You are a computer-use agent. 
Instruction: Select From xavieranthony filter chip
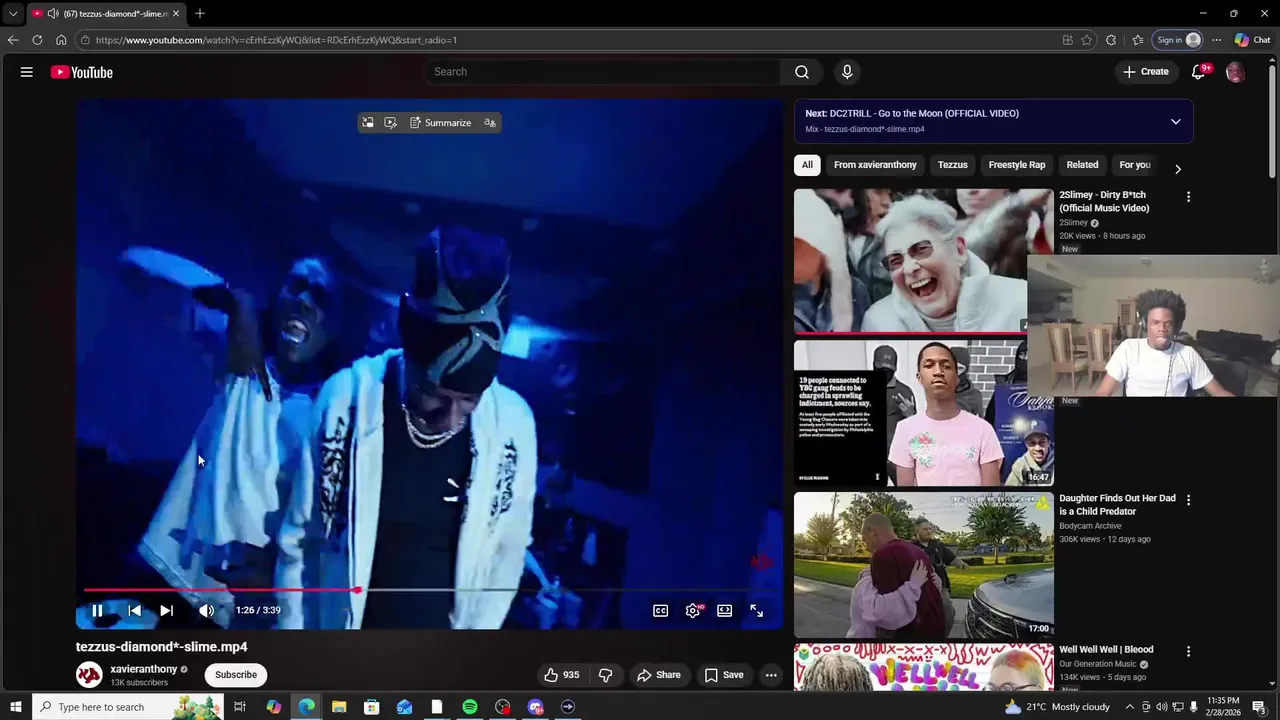point(875,165)
